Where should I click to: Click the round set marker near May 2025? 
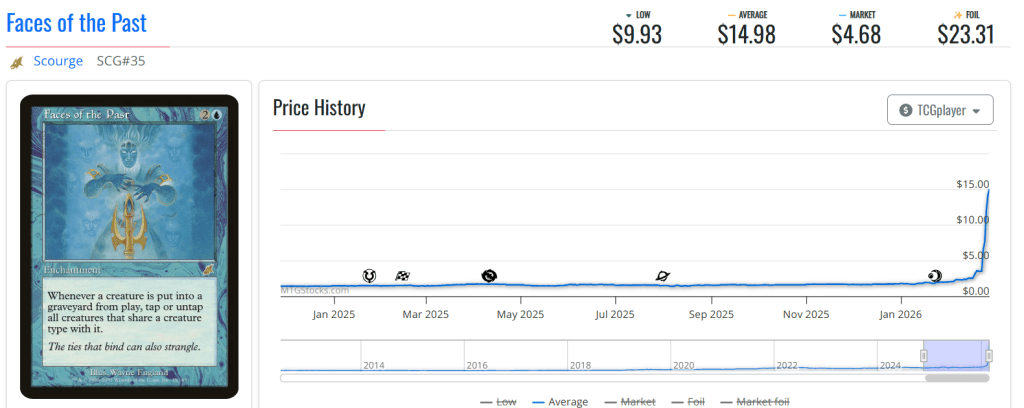489,275
